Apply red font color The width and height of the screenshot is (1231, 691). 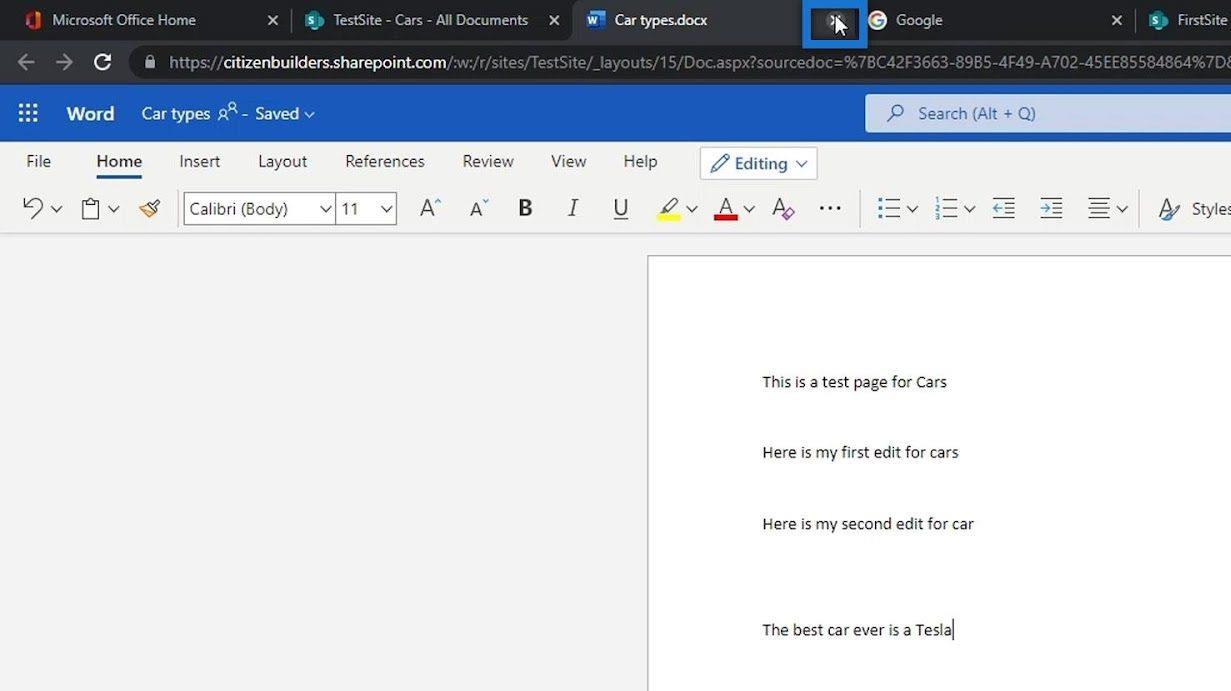[x=726, y=208]
